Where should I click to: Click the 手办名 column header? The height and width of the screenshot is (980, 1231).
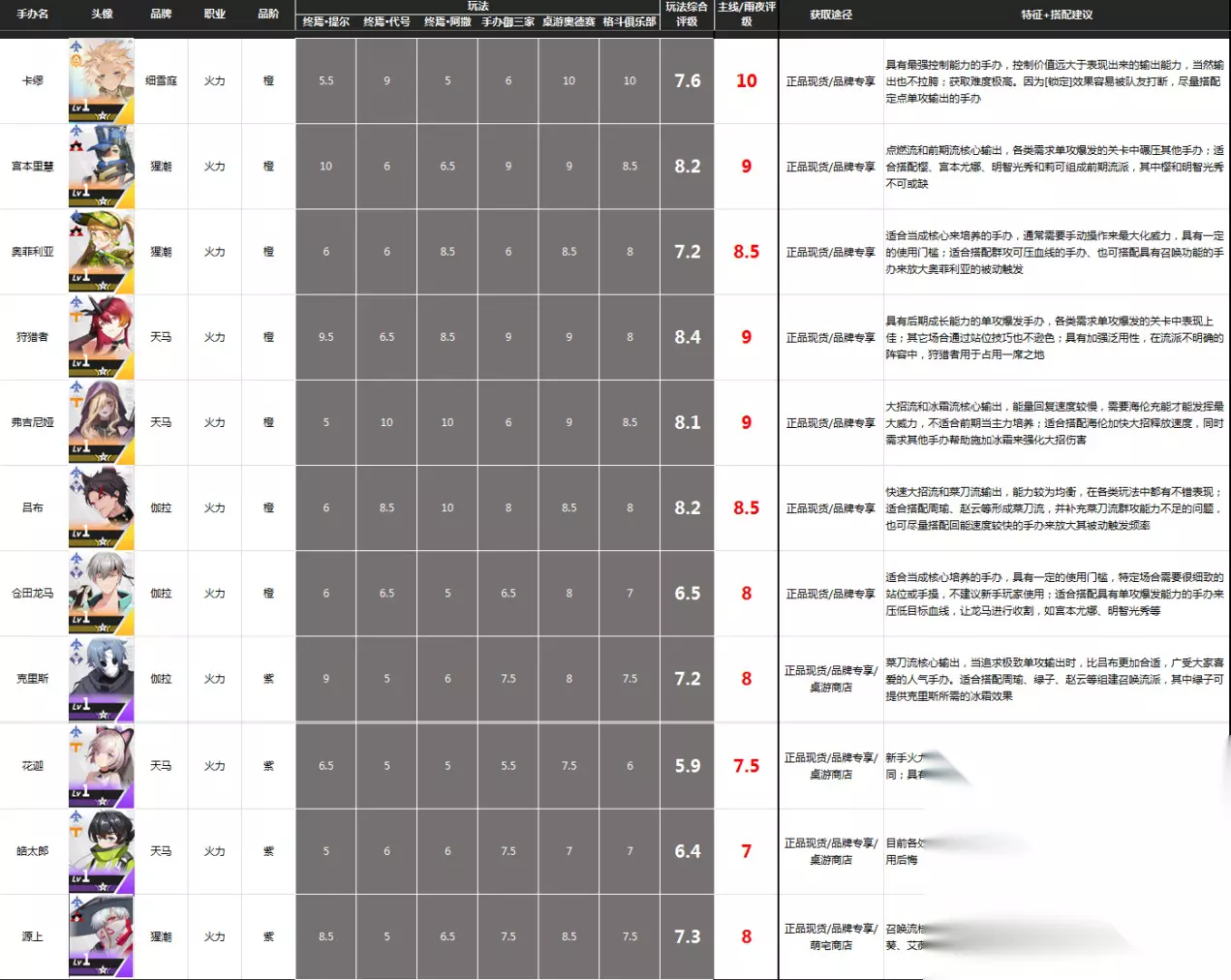click(x=32, y=14)
